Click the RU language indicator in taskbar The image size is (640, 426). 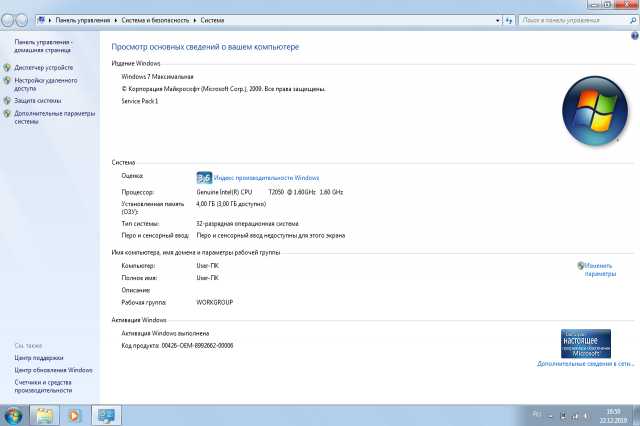pyautogui.click(x=537, y=415)
